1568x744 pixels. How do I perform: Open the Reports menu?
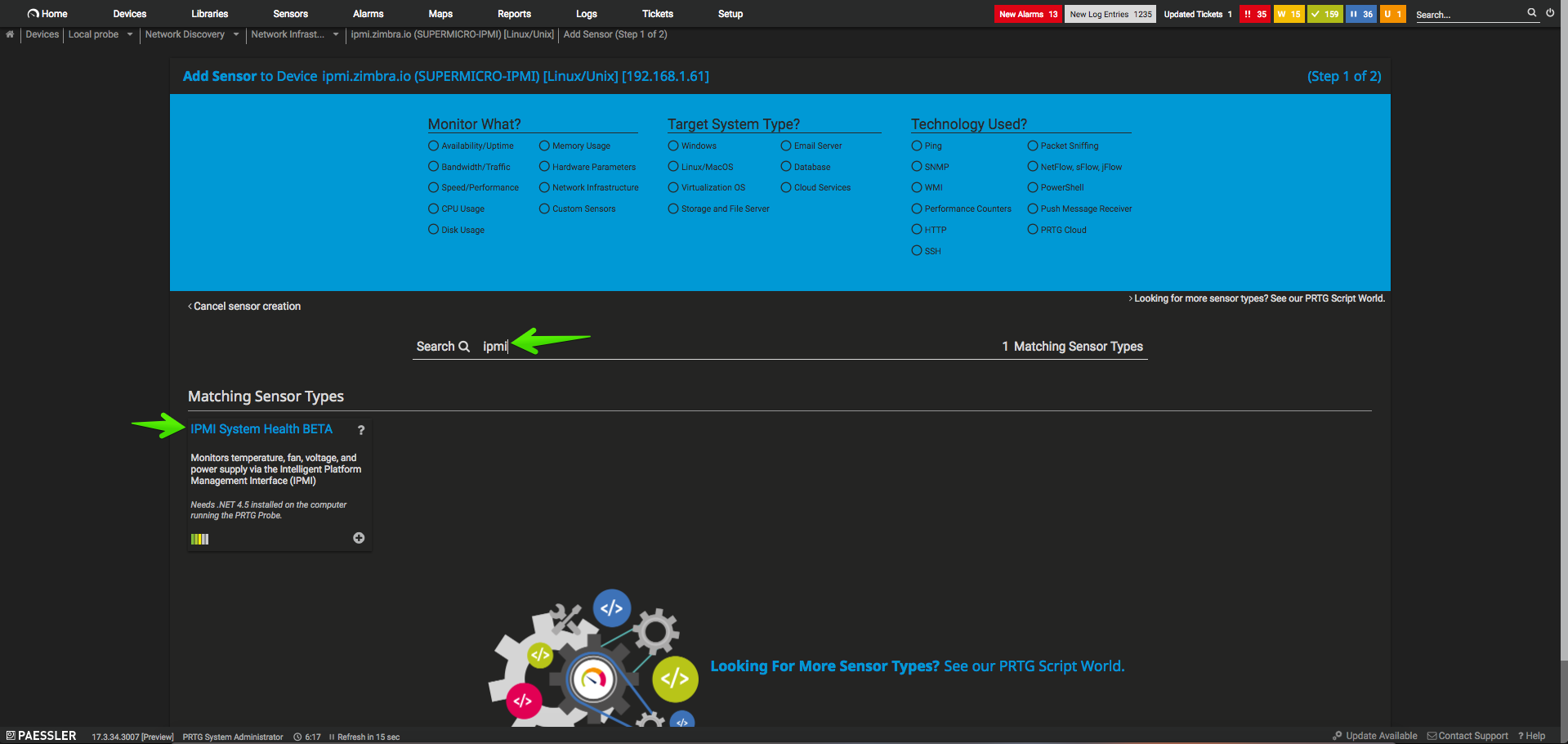(x=515, y=14)
